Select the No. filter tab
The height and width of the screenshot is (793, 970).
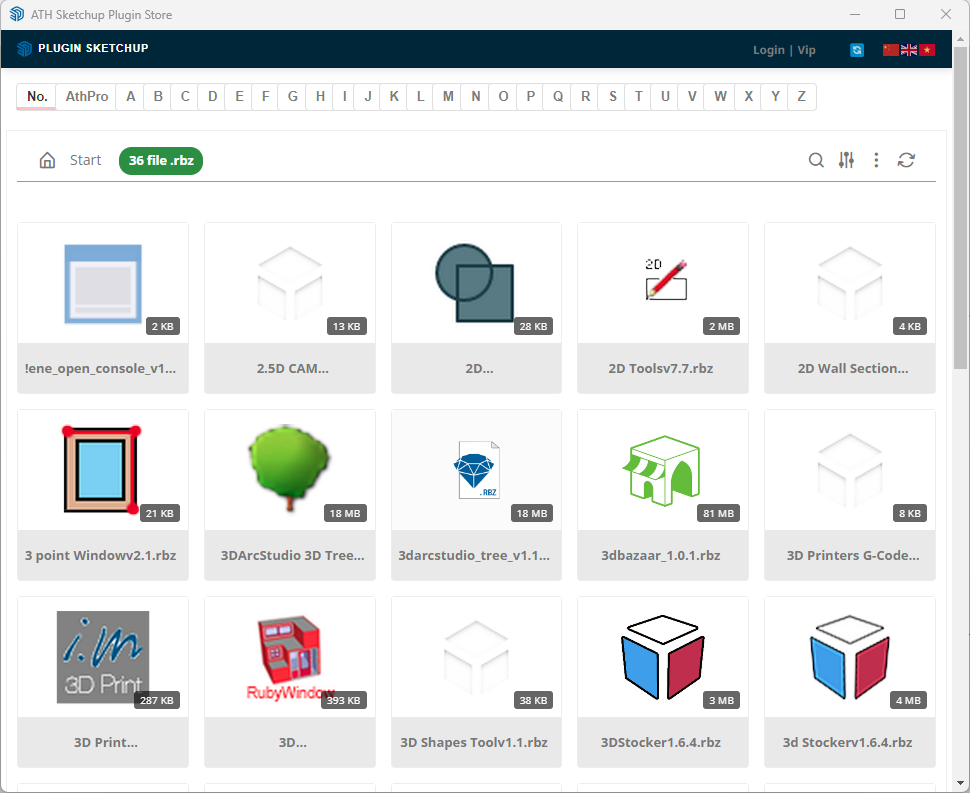click(x=37, y=96)
